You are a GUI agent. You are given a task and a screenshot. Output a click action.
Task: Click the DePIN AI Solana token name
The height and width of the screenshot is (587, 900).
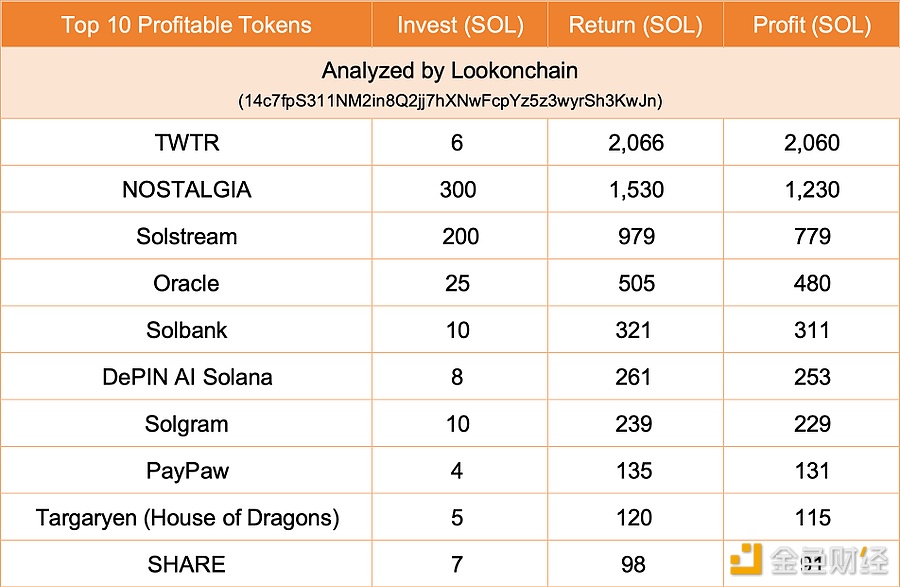(186, 378)
